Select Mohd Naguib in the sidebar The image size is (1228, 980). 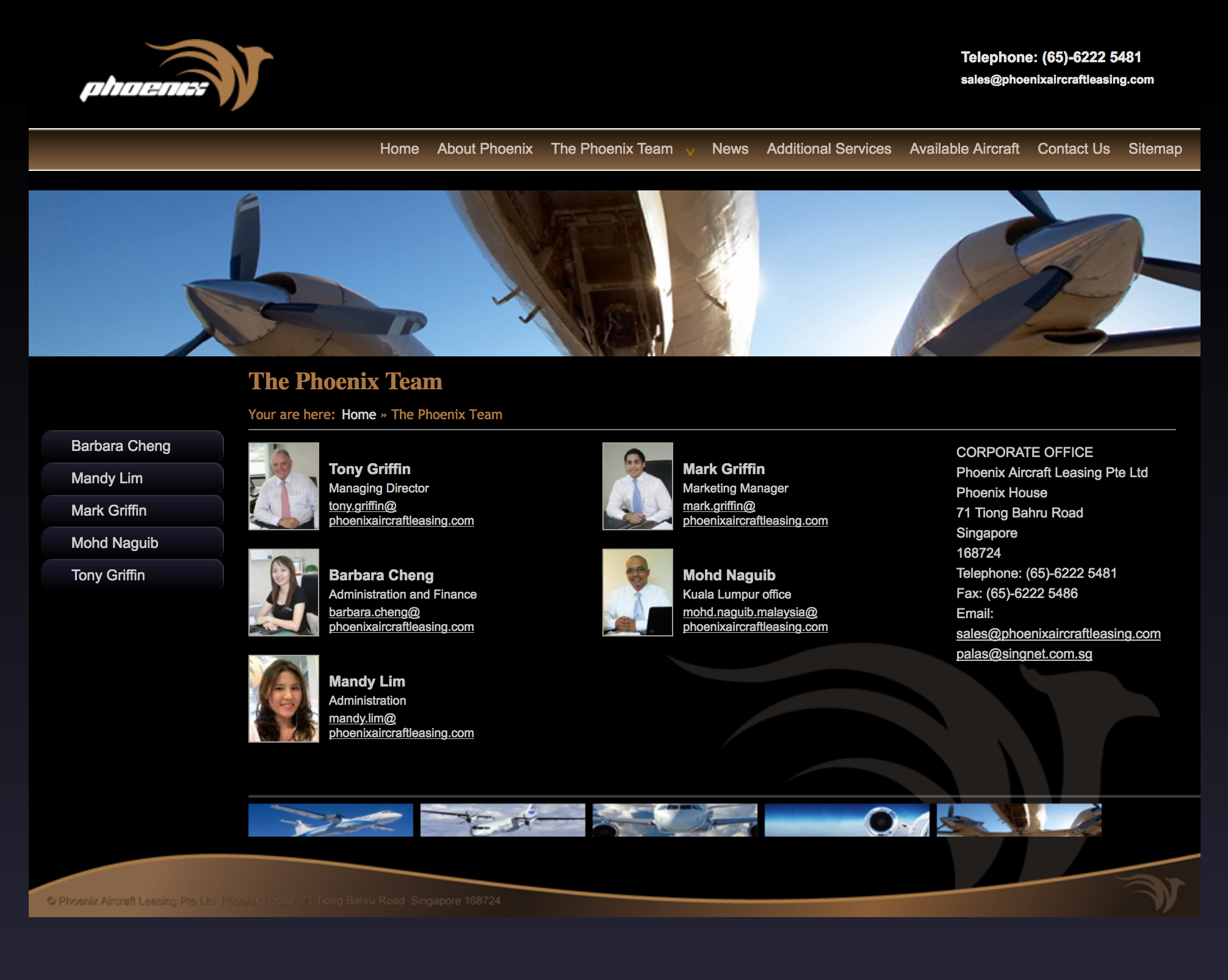[115, 543]
